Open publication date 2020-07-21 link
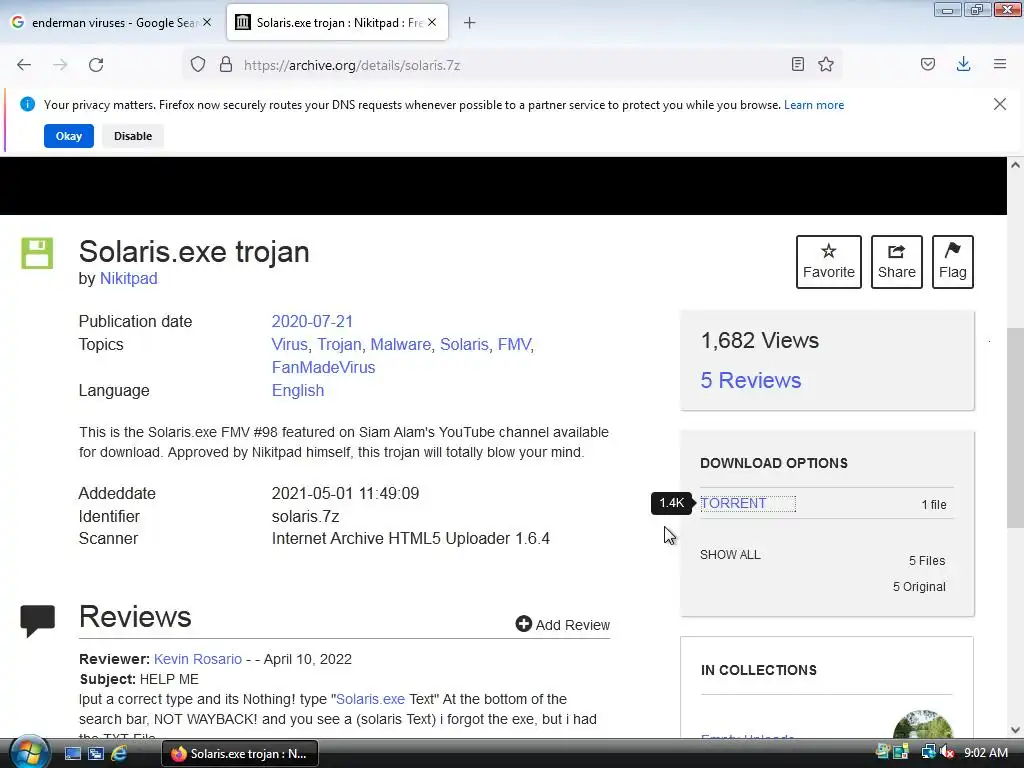Image resolution: width=1024 pixels, height=768 pixels. (312, 321)
